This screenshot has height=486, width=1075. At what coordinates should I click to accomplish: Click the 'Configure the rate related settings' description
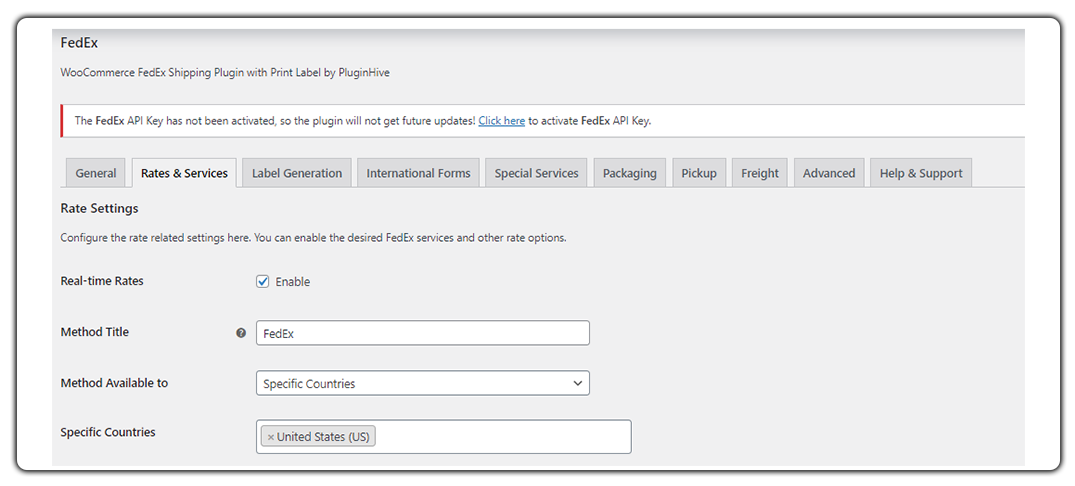pos(313,239)
